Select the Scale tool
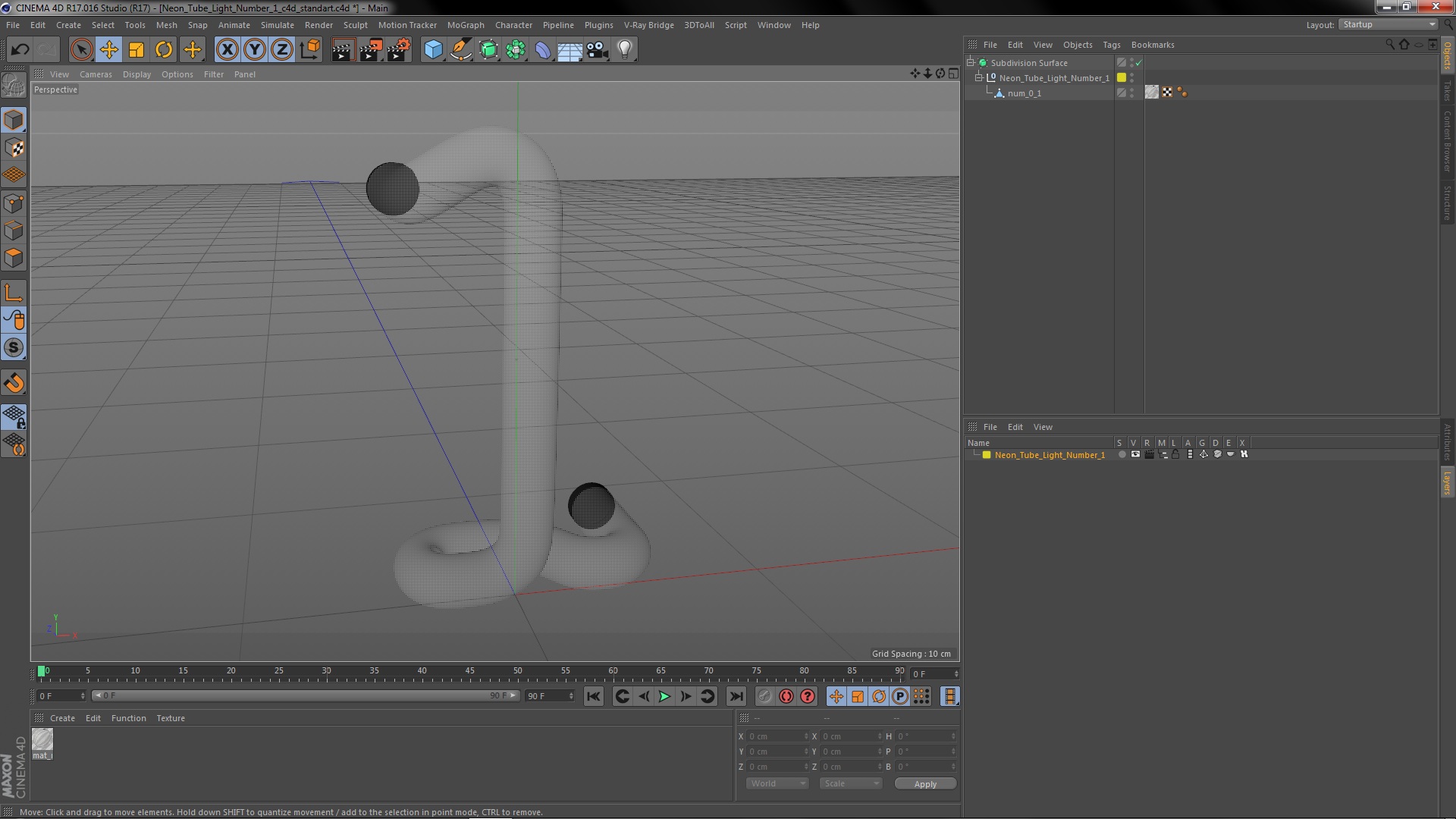This screenshot has height=819, width=1456. [136, 50]
